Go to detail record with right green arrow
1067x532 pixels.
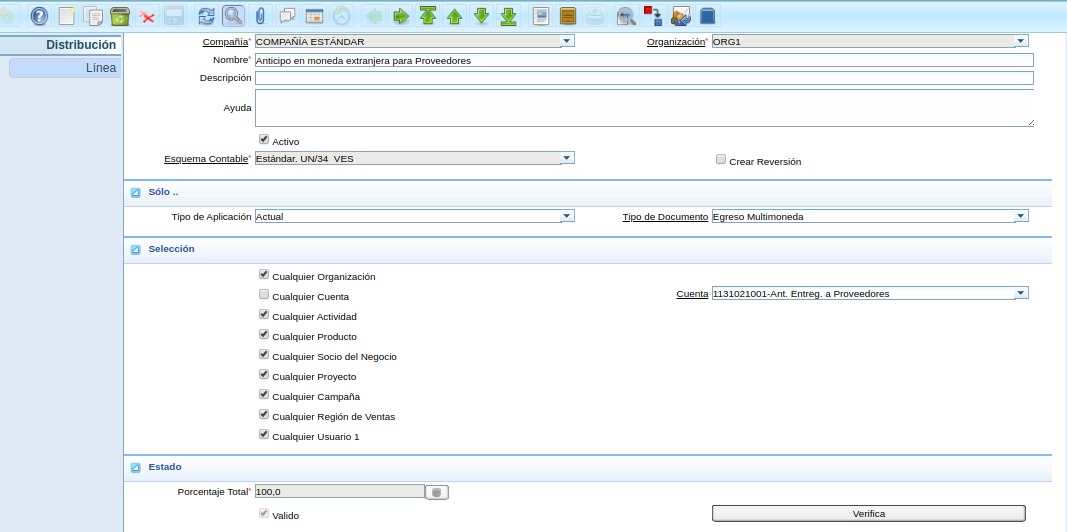401,15
